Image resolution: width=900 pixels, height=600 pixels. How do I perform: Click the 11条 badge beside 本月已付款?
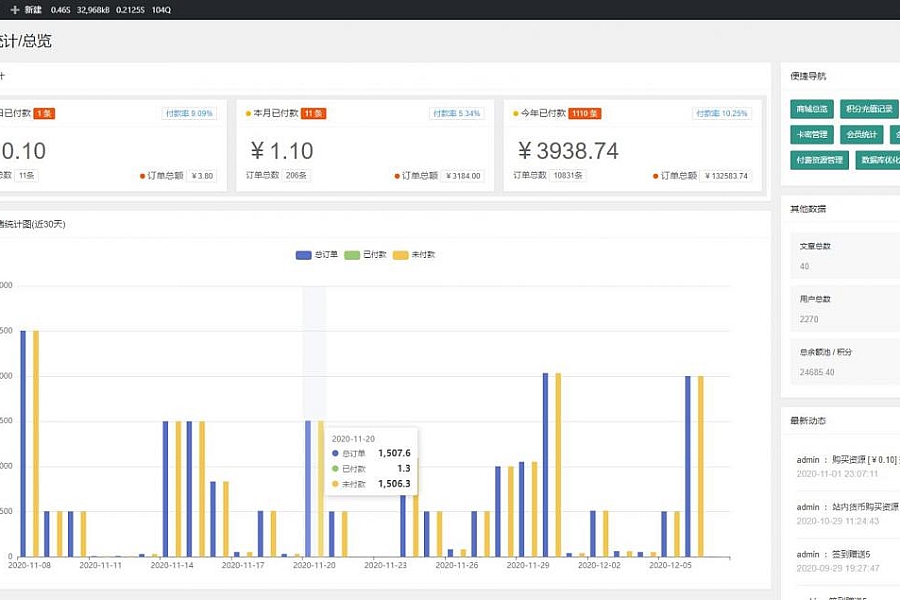click(x=313, y=113)
